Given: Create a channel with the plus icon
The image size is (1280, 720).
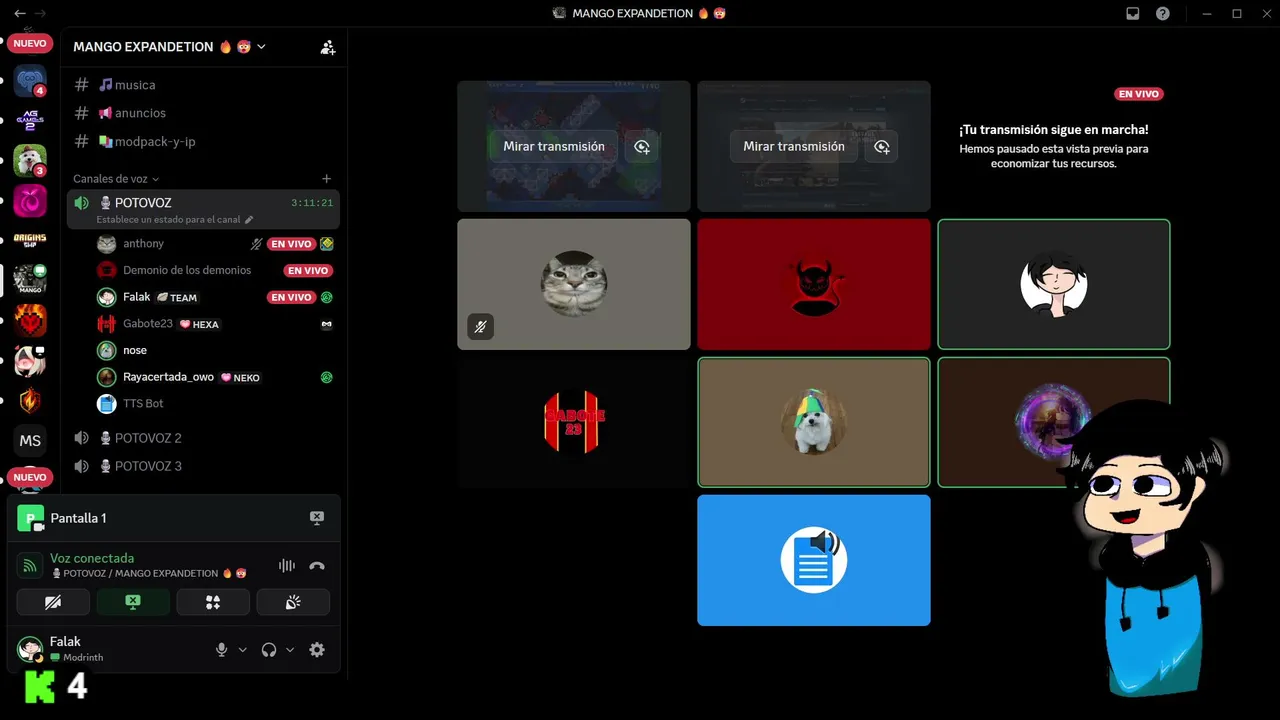Looking at the screenshot, I should [326, 179].
